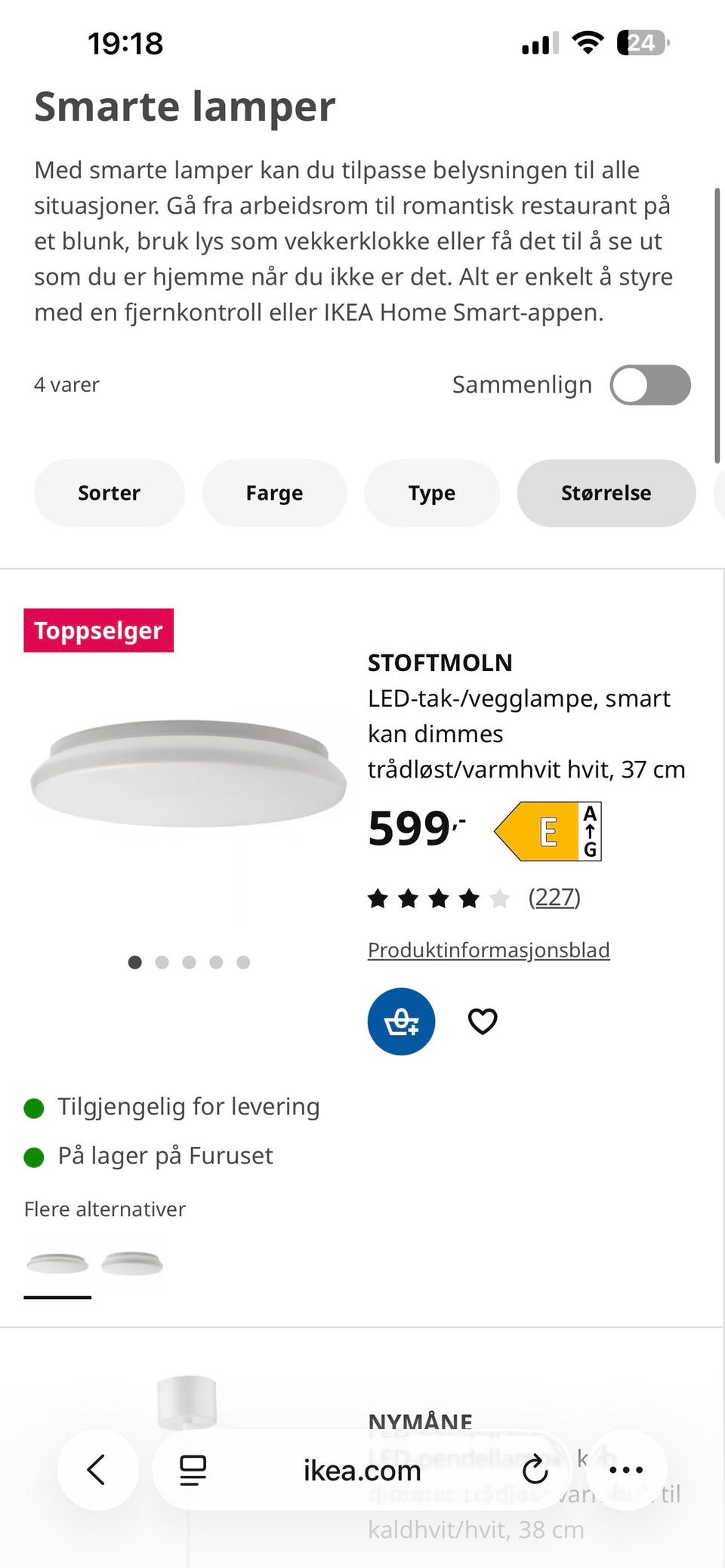This screenshot has height=1568, width=725.
Task: Reload the ikea.com page
Action: [x=535, y=1469]
